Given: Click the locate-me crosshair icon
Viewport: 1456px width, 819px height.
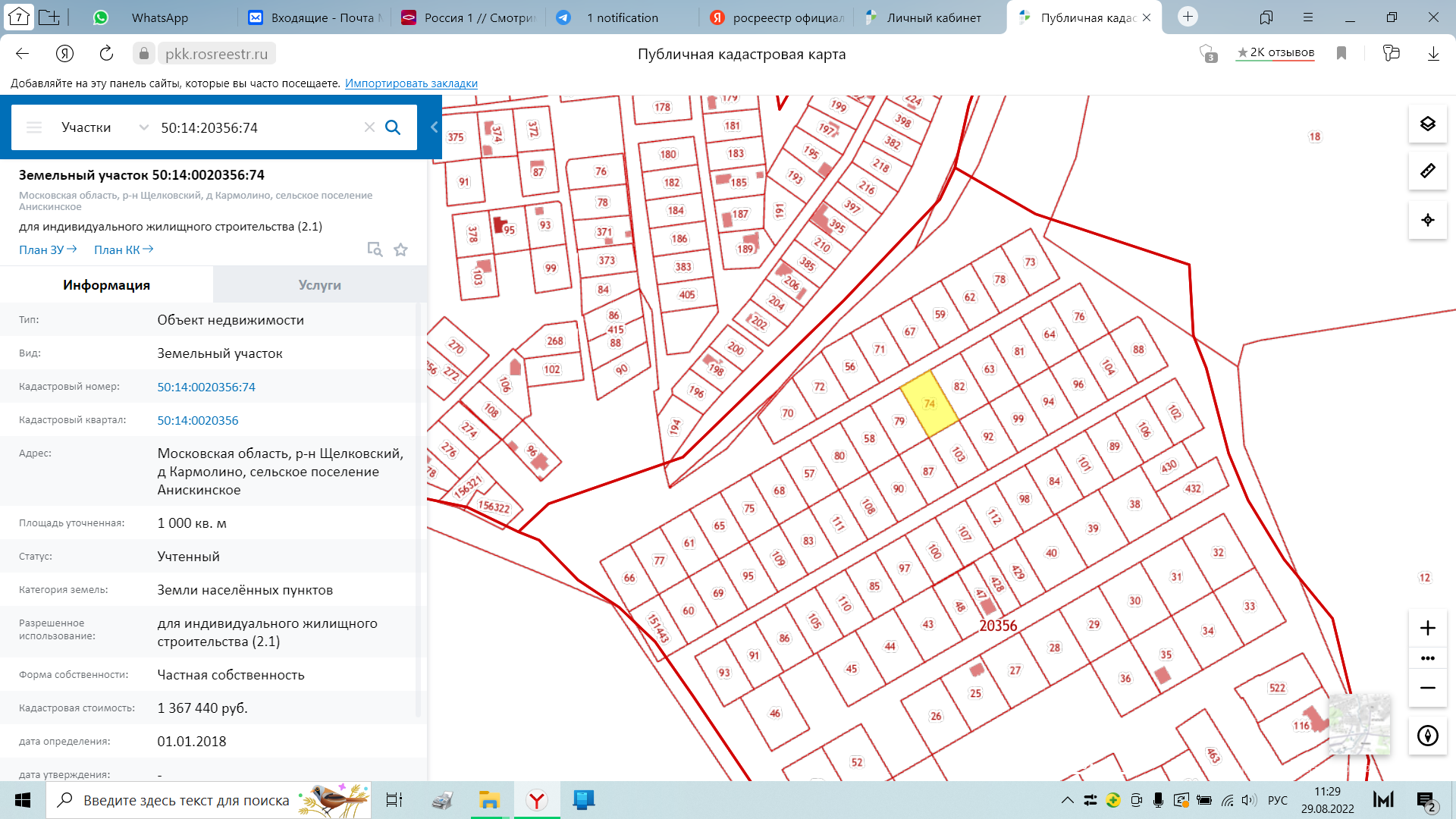Looking at the screenshot, I should (x=1427, y=220).
